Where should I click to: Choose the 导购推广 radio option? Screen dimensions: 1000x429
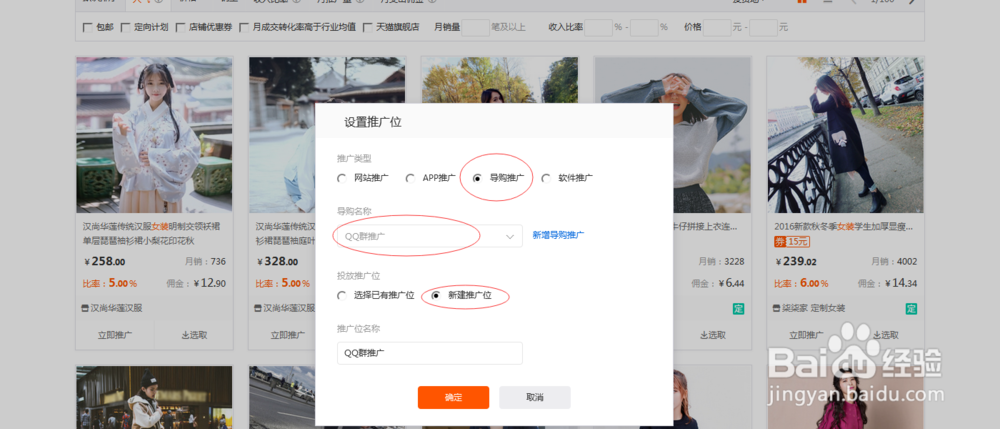coord(477,178)
